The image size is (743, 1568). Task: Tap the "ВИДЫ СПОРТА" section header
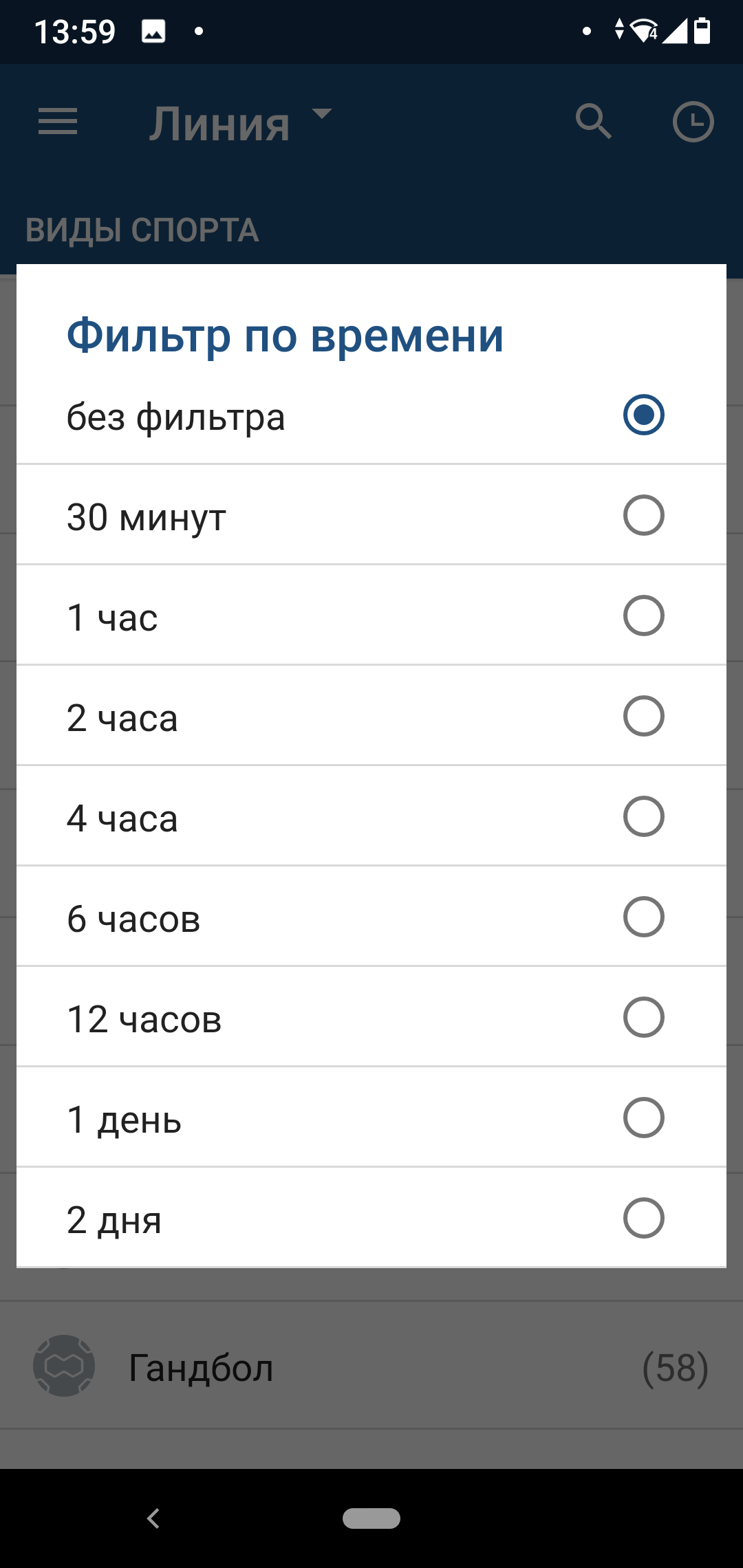(142, 230)
